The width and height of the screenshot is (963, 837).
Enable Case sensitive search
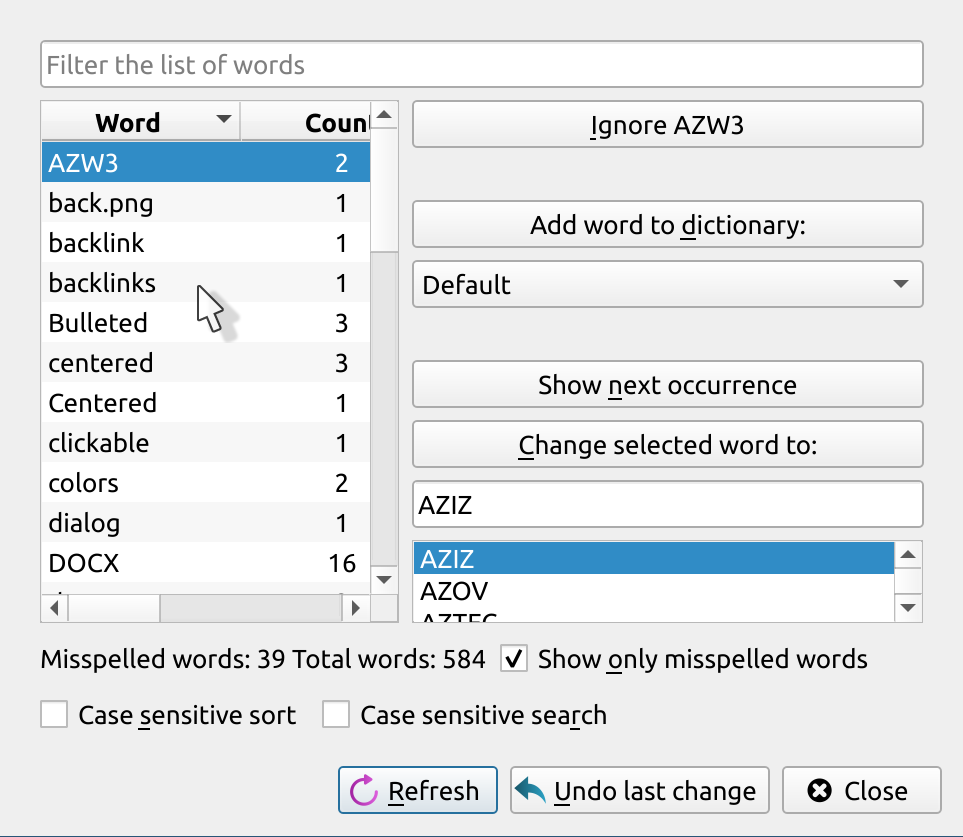click(x=336, y=715)
